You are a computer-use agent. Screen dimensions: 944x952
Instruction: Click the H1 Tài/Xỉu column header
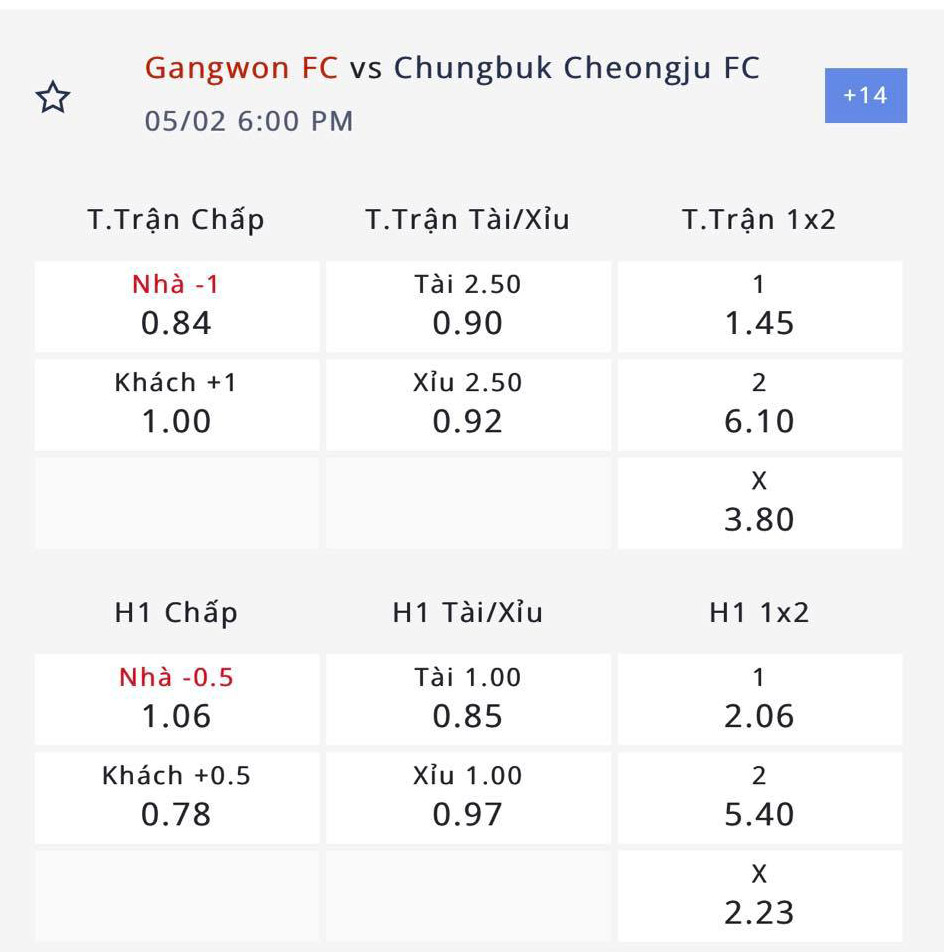(x=468, y=613)
